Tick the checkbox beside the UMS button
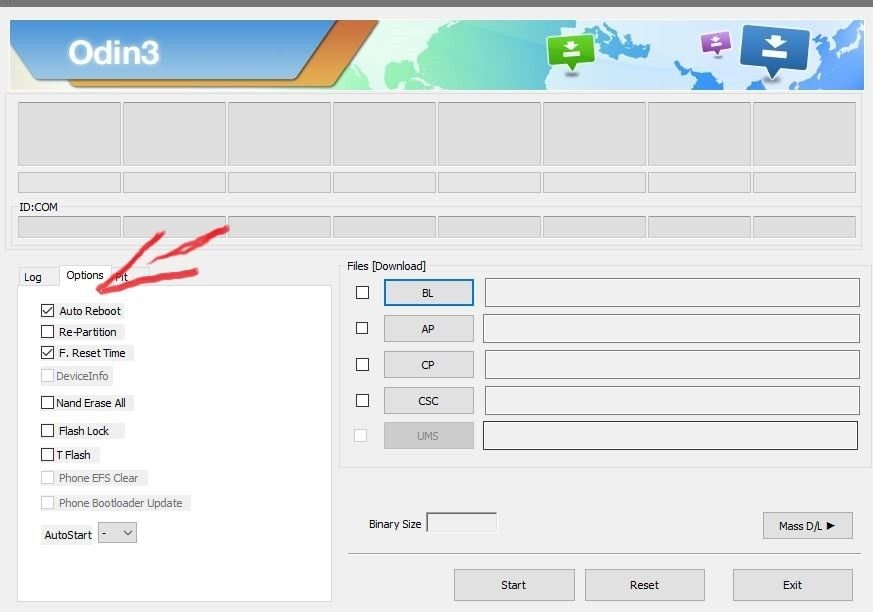The height and width of the screenshot is (612, 873). pos(361,435)
